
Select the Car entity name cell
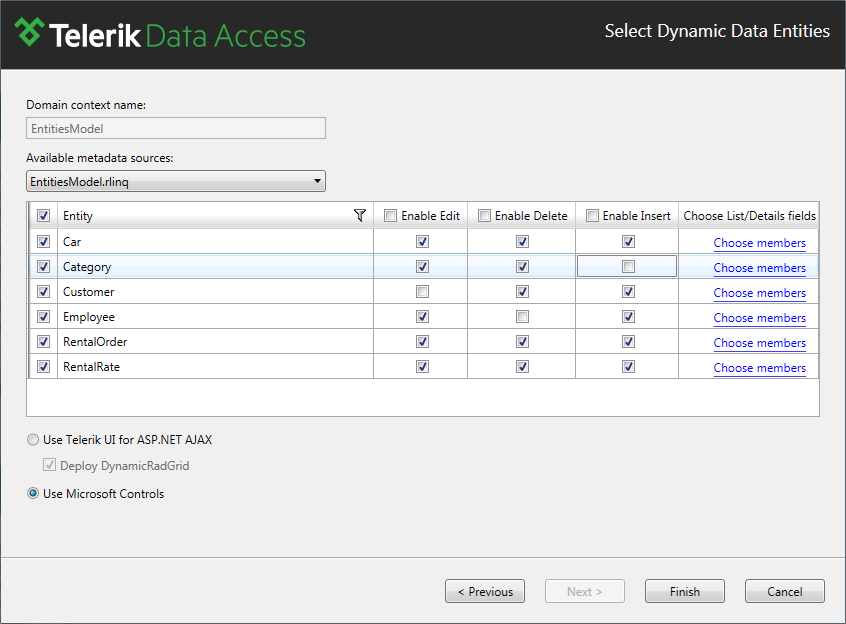[x=215, y=242]
